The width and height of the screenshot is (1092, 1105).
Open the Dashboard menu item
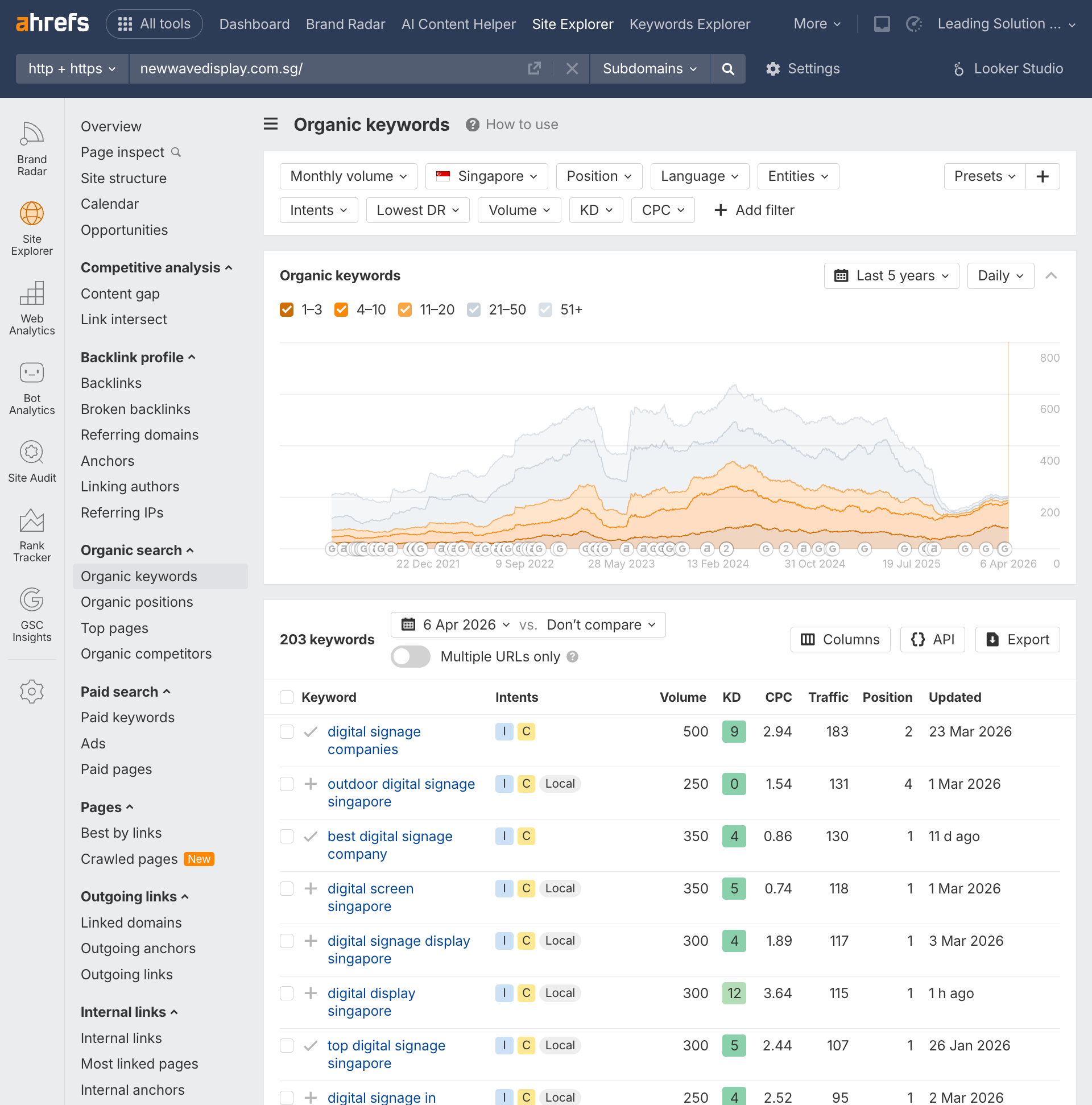pos(254,23)
